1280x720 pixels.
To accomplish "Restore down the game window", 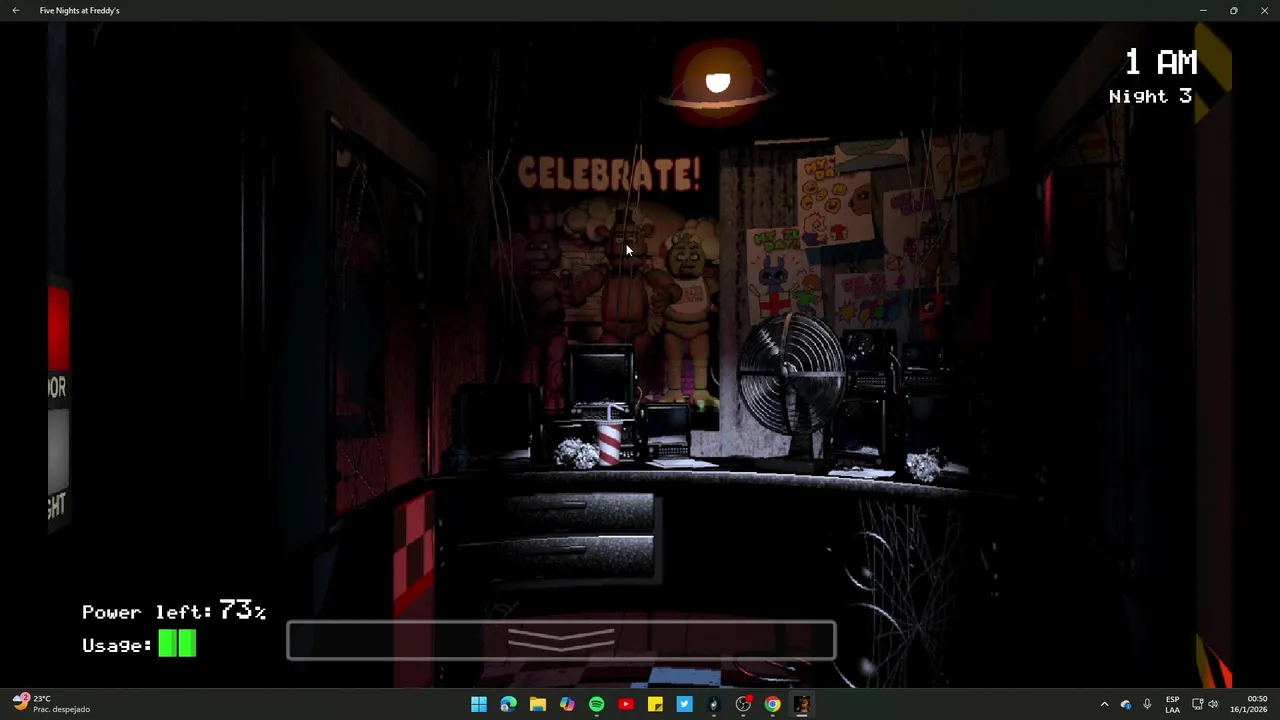I will [1234, 10].
